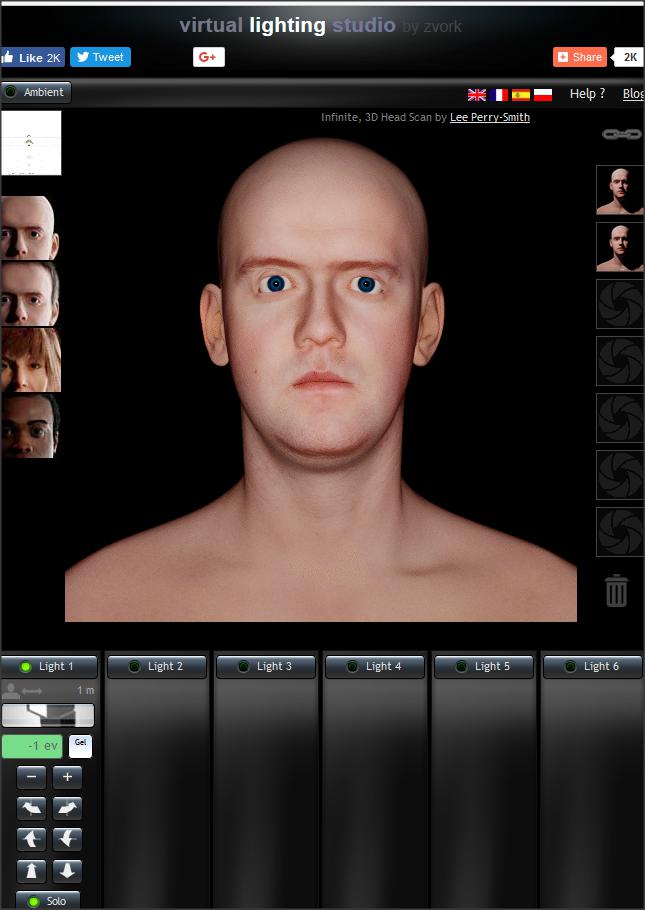
Task: Lower the light with down arrow
Action: [67, 871]
